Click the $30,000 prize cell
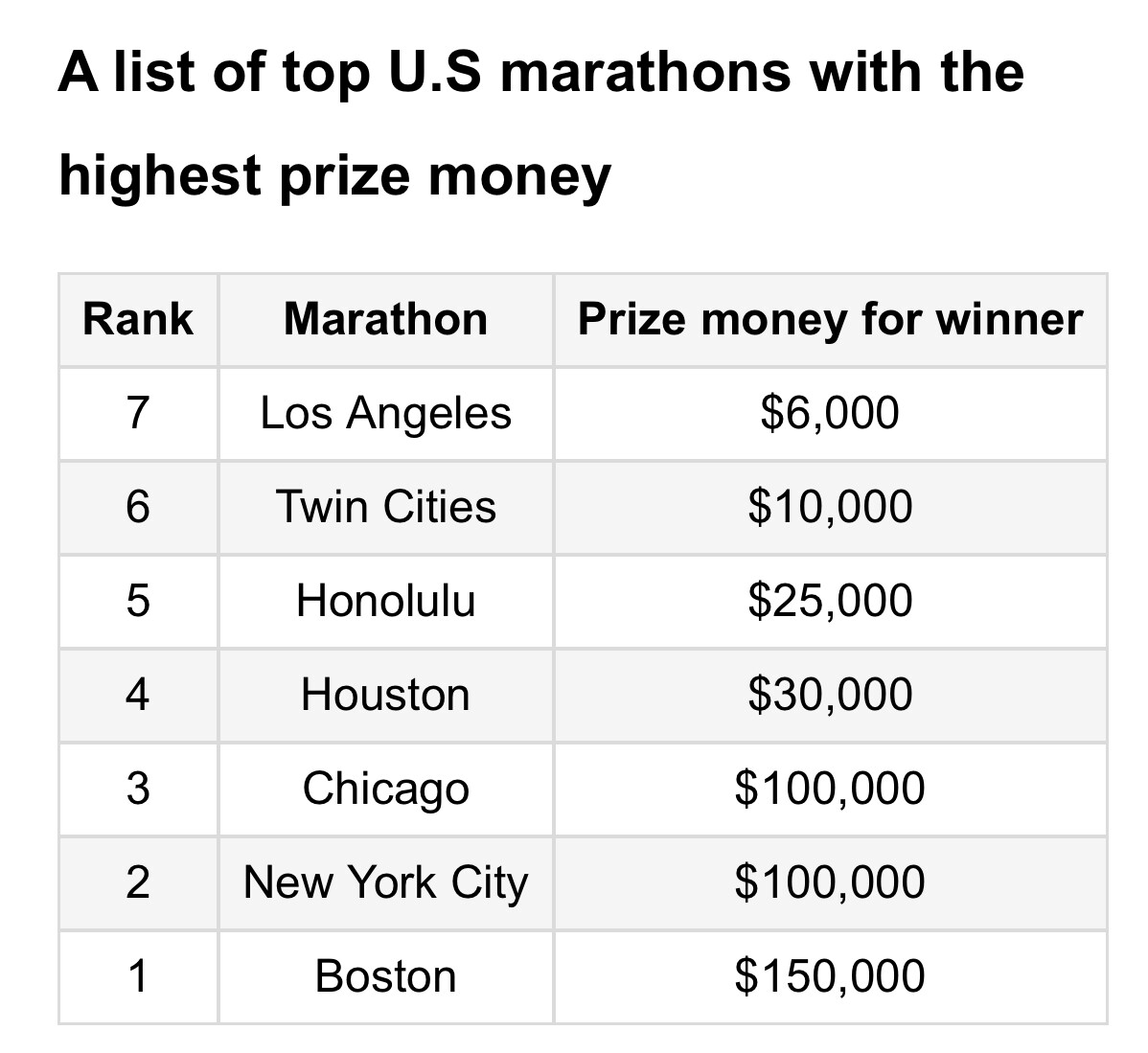Image resolution: width=1148 pixels, height=1053 pixels. pos(830,695)
